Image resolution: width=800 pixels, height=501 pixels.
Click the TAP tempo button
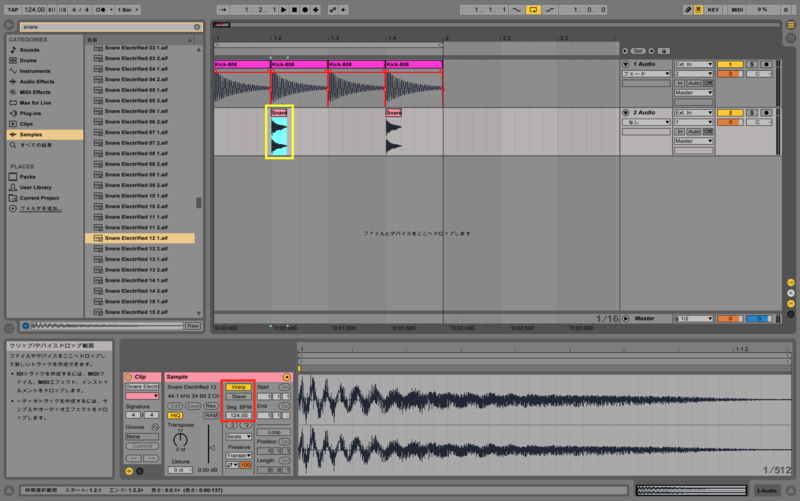[13, 10]
